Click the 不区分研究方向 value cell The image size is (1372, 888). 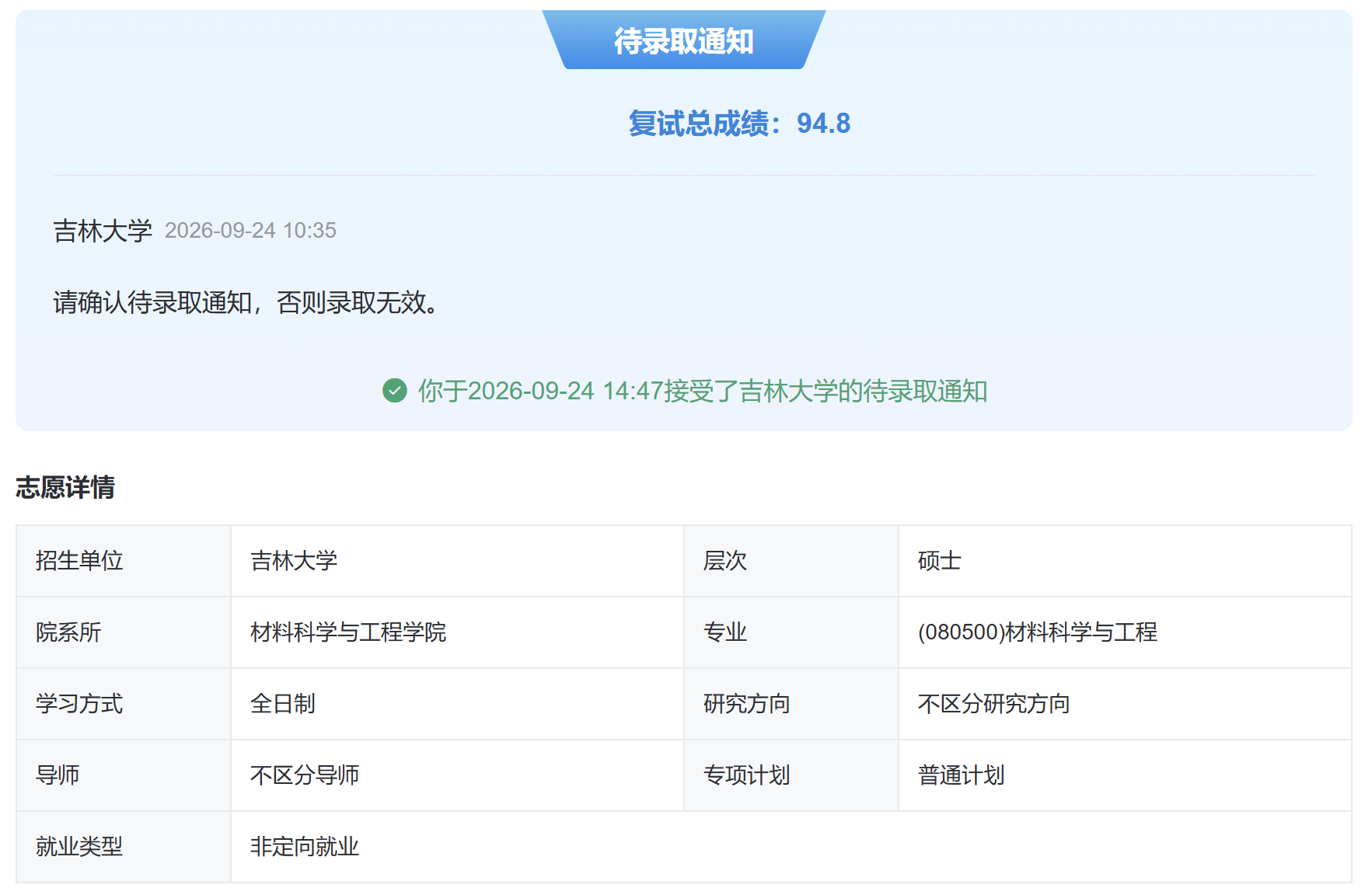pyautogui.click(x=1125, y=704)
